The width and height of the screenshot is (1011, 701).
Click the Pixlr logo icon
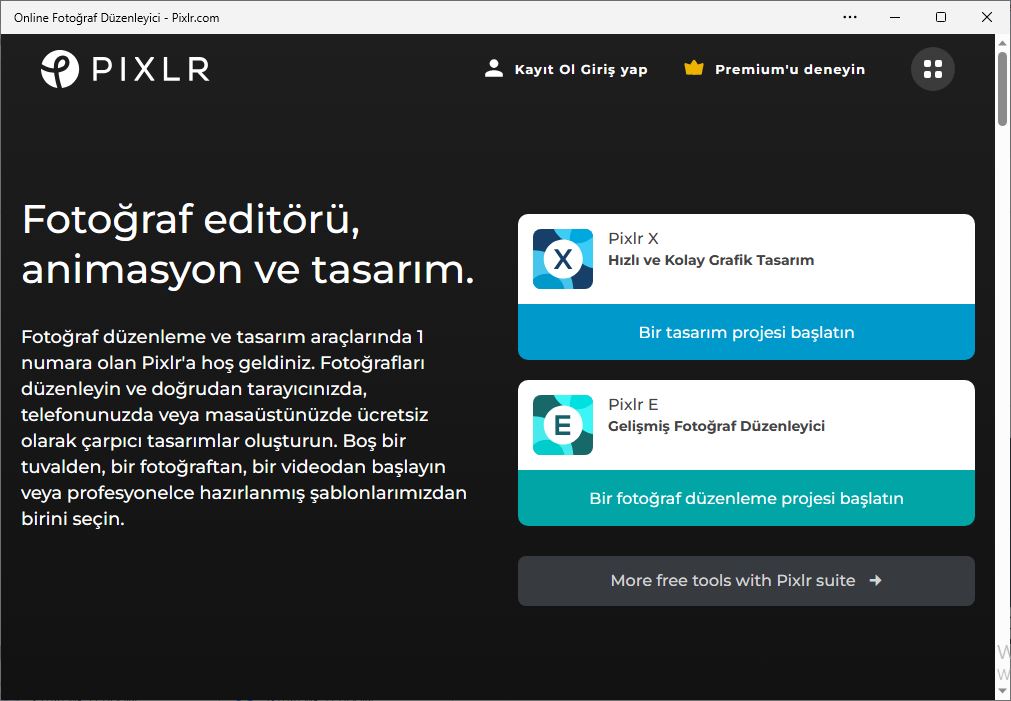60,69
